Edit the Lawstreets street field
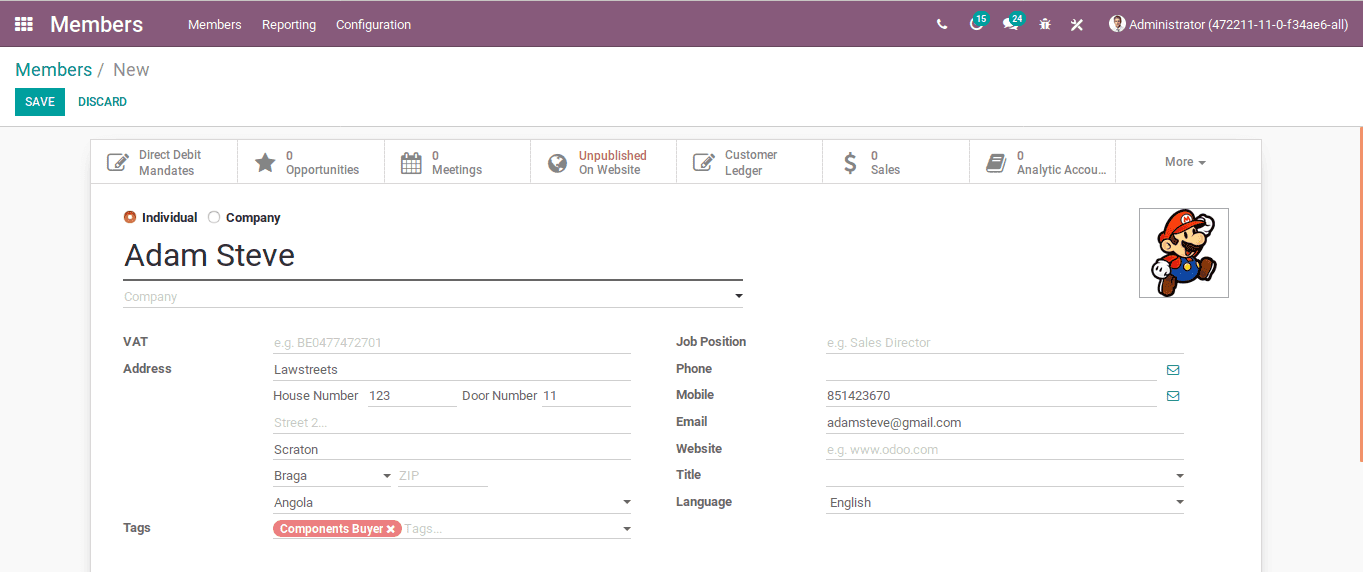Image resolution: width=1363 pixels, height=572 pixels. tap(452, 370)
